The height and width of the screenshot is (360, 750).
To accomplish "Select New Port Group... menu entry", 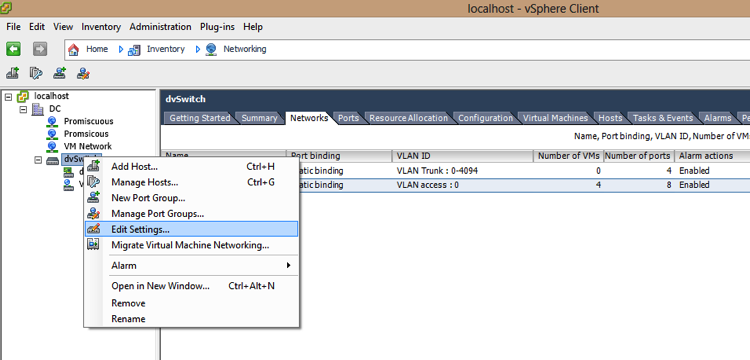I will tap(191, 197).
